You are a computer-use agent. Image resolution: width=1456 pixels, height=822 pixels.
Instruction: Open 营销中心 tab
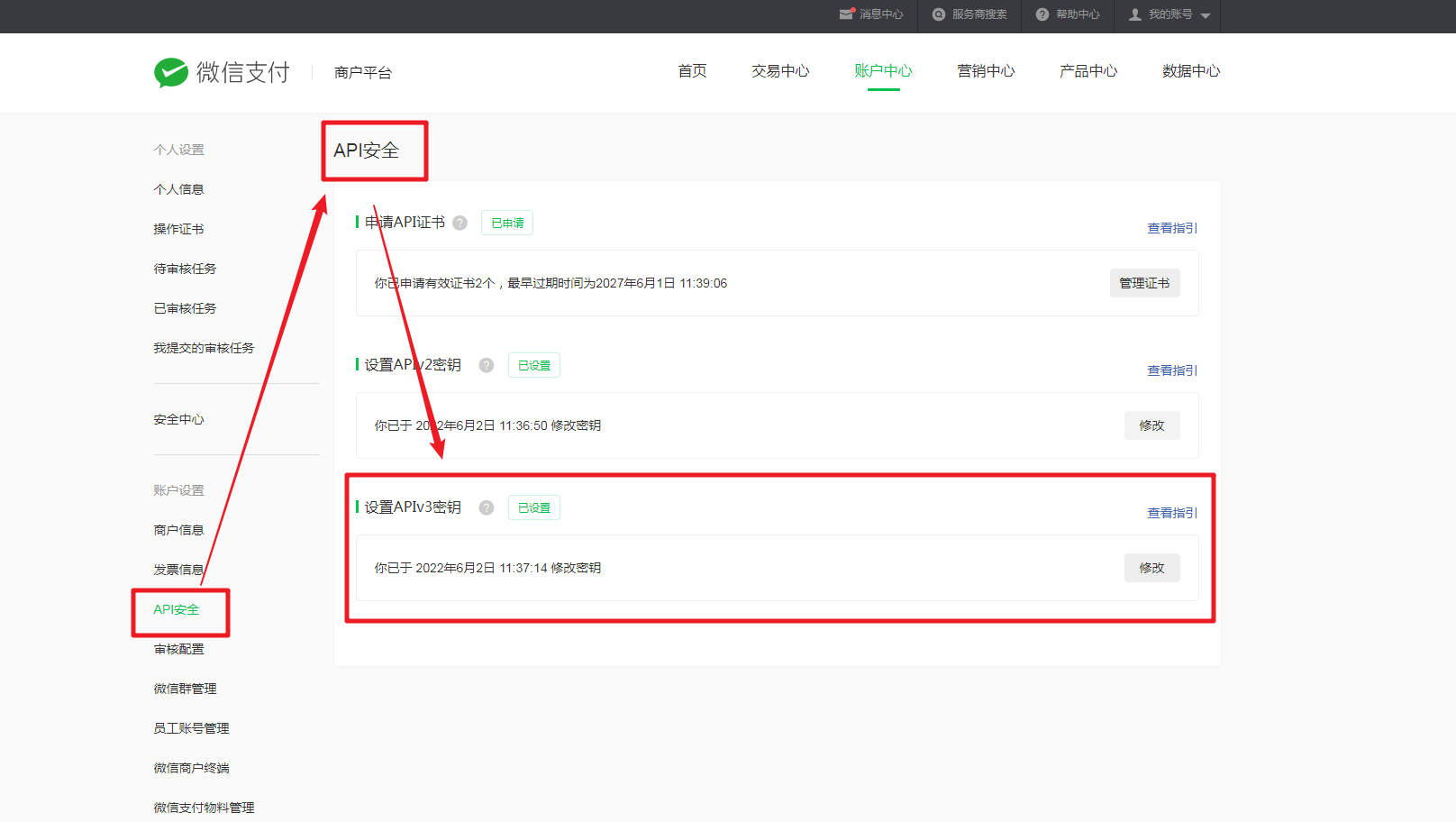986,71
